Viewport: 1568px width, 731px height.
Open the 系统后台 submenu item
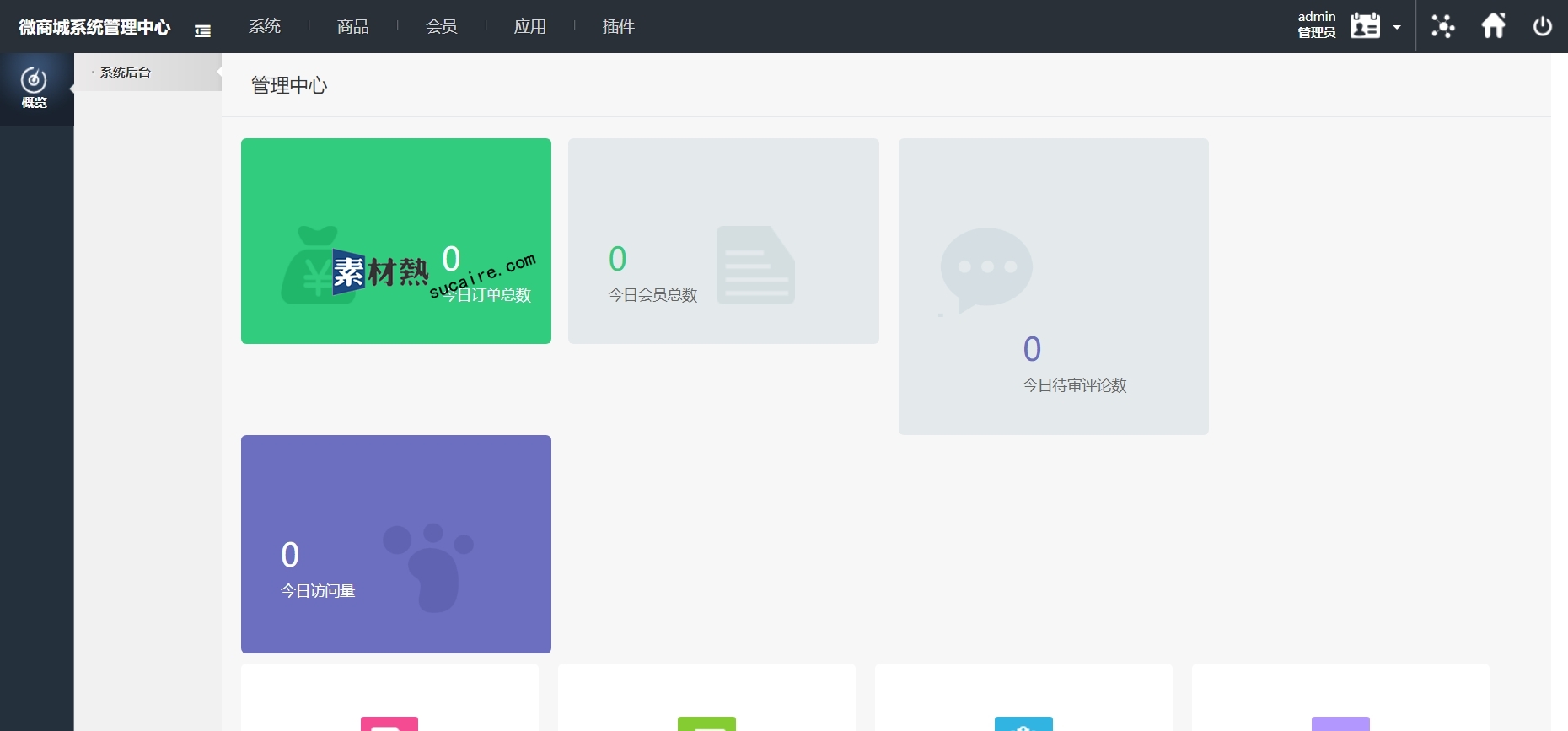(x=126, y=73)
